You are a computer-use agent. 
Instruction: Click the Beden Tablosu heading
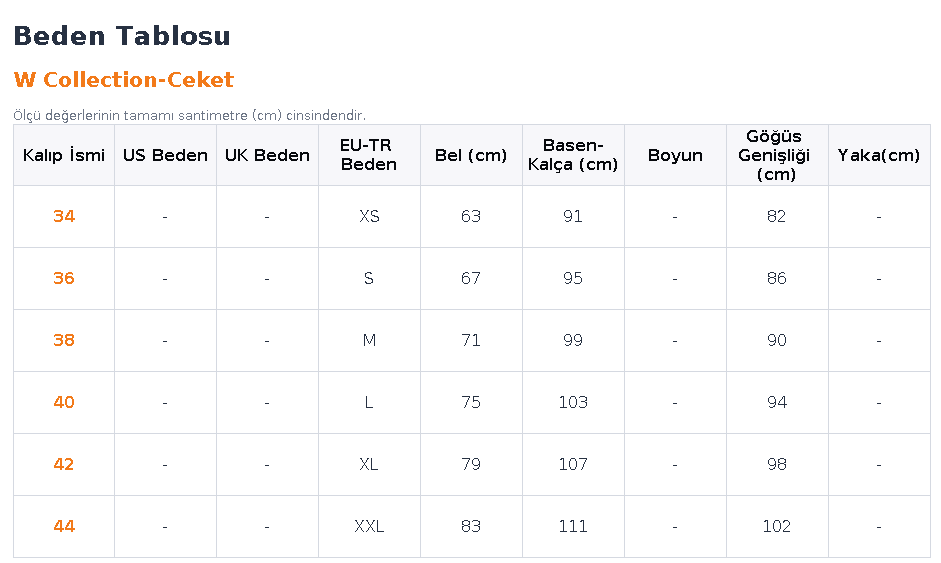(122, 36)
